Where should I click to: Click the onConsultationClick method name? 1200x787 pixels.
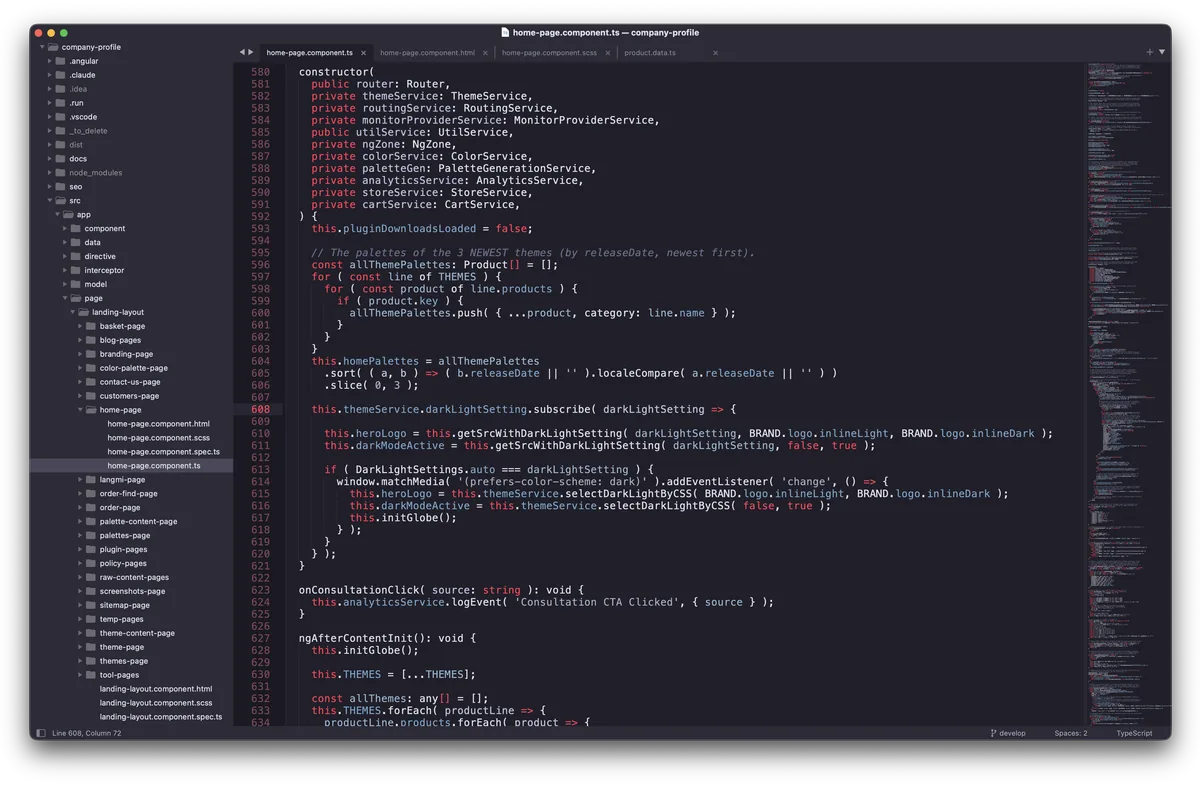[358, 590]
